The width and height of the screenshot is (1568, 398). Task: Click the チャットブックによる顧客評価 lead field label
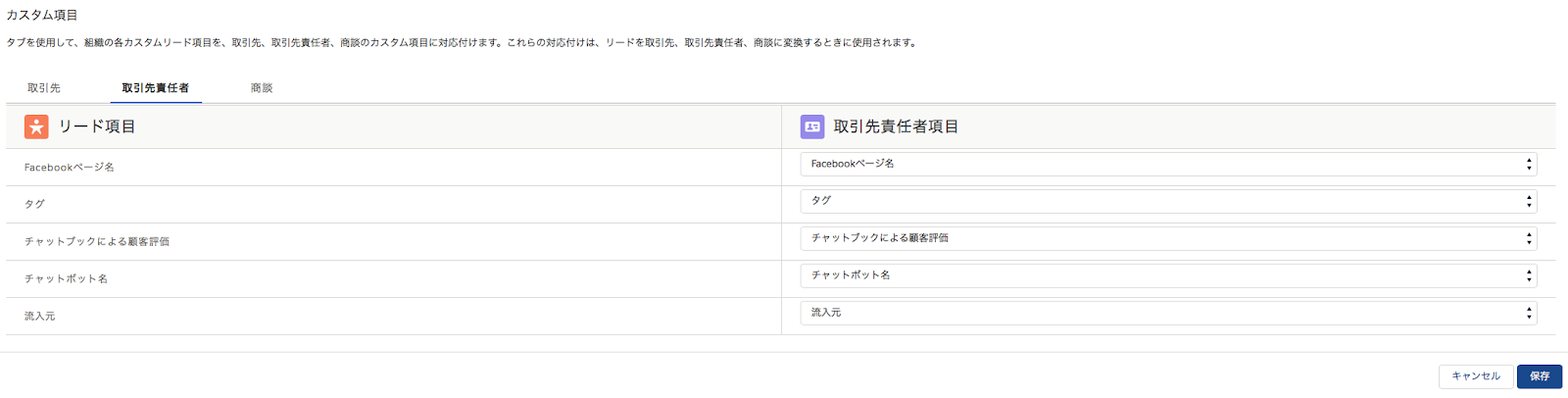97,241
